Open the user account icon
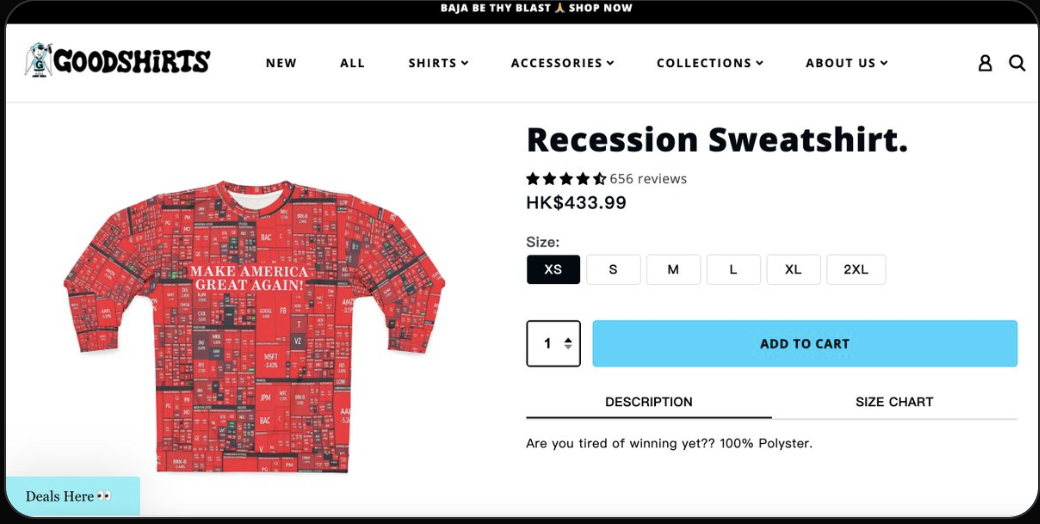Viewport: 1040px width, 524px height. coord(985,63)
